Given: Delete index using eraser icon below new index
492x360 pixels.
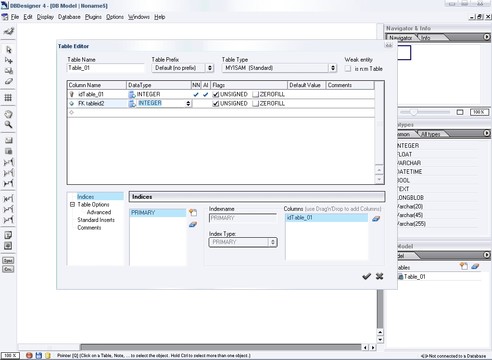Looking at the screenshot, I should [x=193, y=224].
